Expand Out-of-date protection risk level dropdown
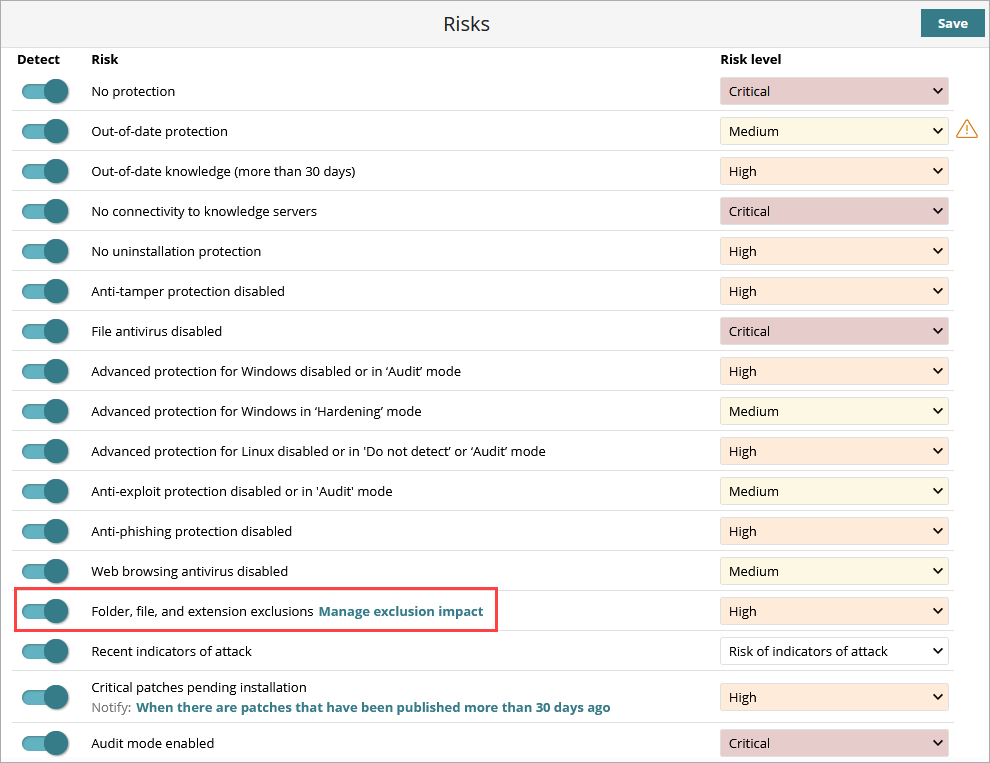Screen dimensions: 990x763 pyautogui.click(x=834, y=131)
